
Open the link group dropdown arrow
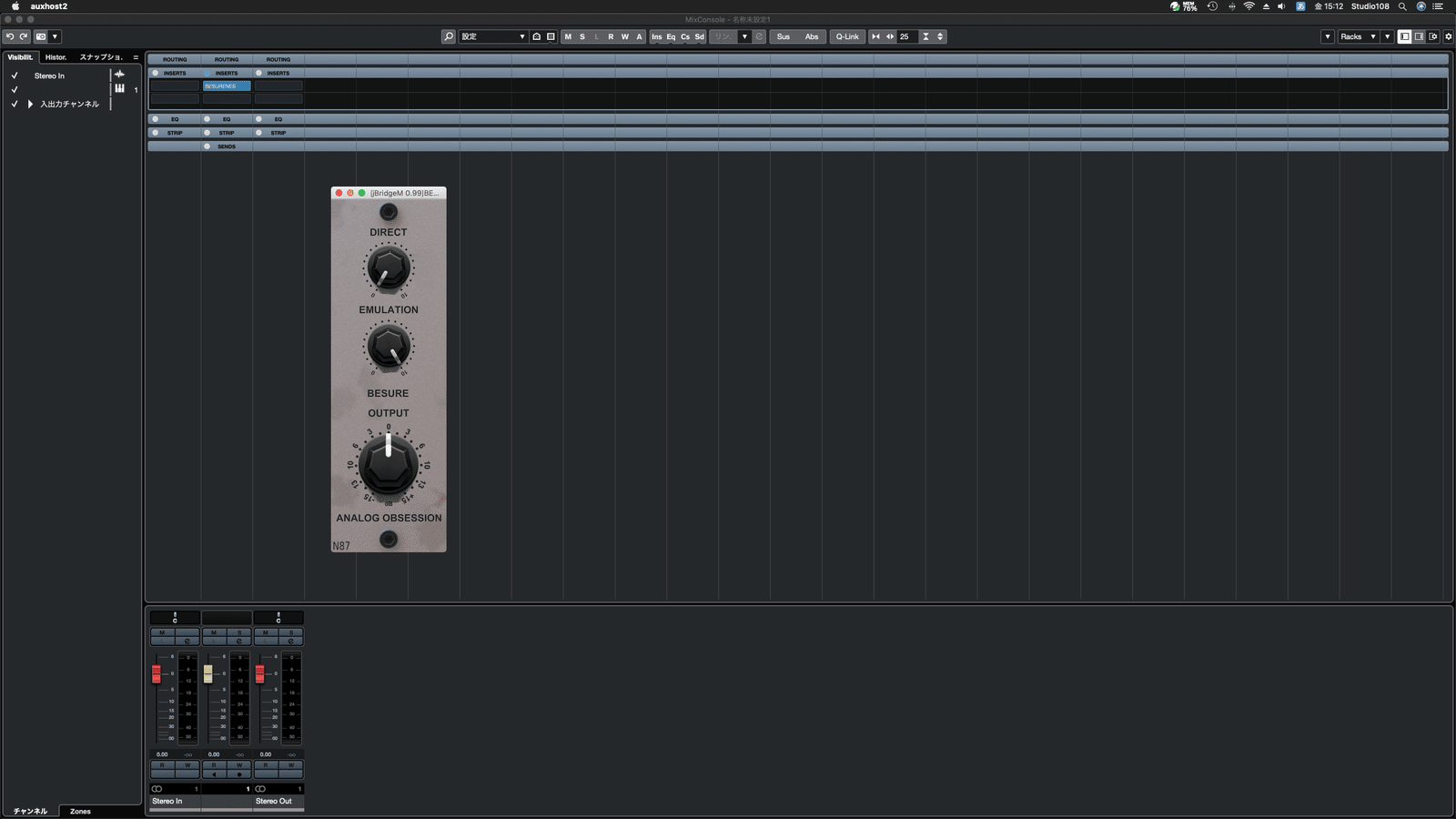click(x=744, y=36)
